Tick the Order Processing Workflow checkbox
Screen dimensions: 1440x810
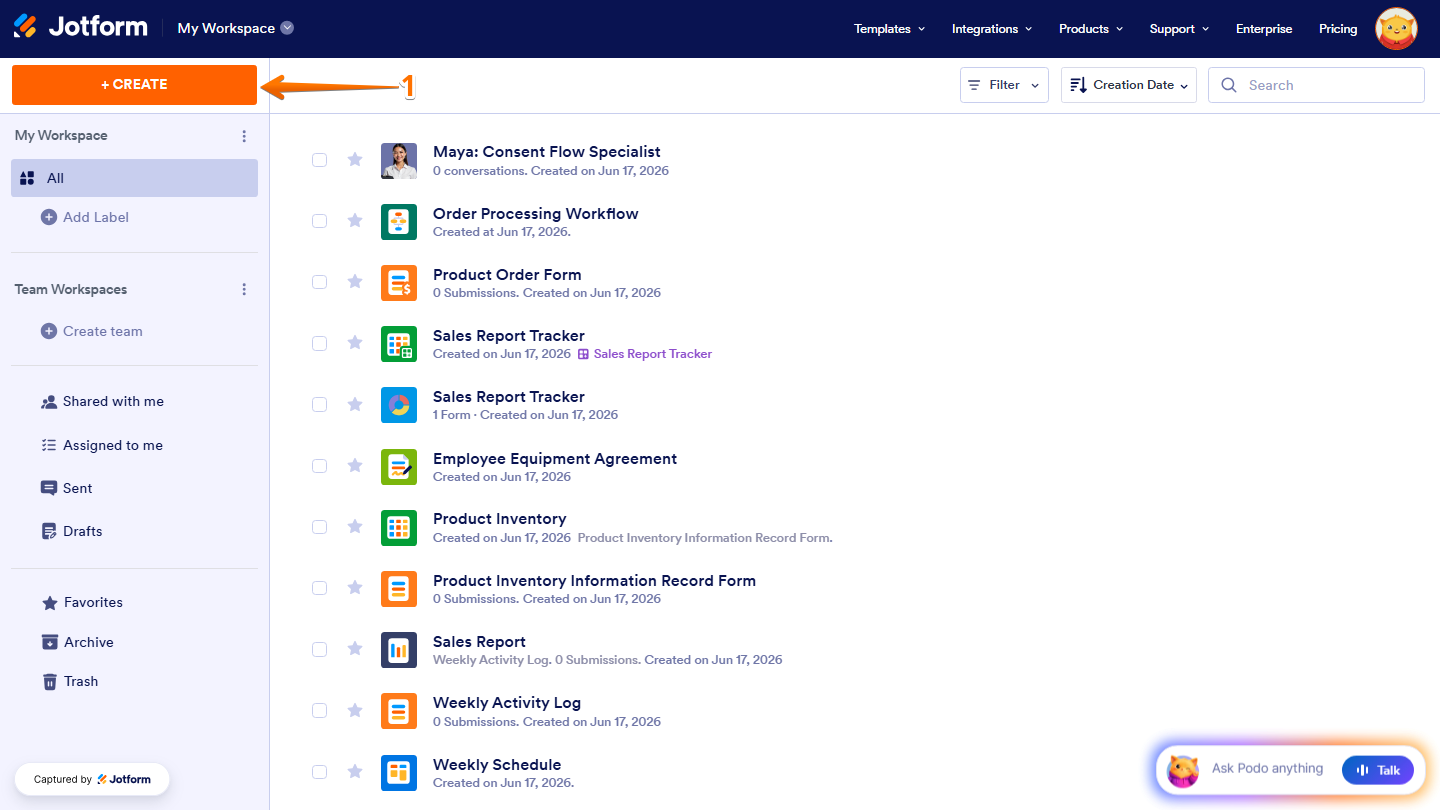click(319, 221)
